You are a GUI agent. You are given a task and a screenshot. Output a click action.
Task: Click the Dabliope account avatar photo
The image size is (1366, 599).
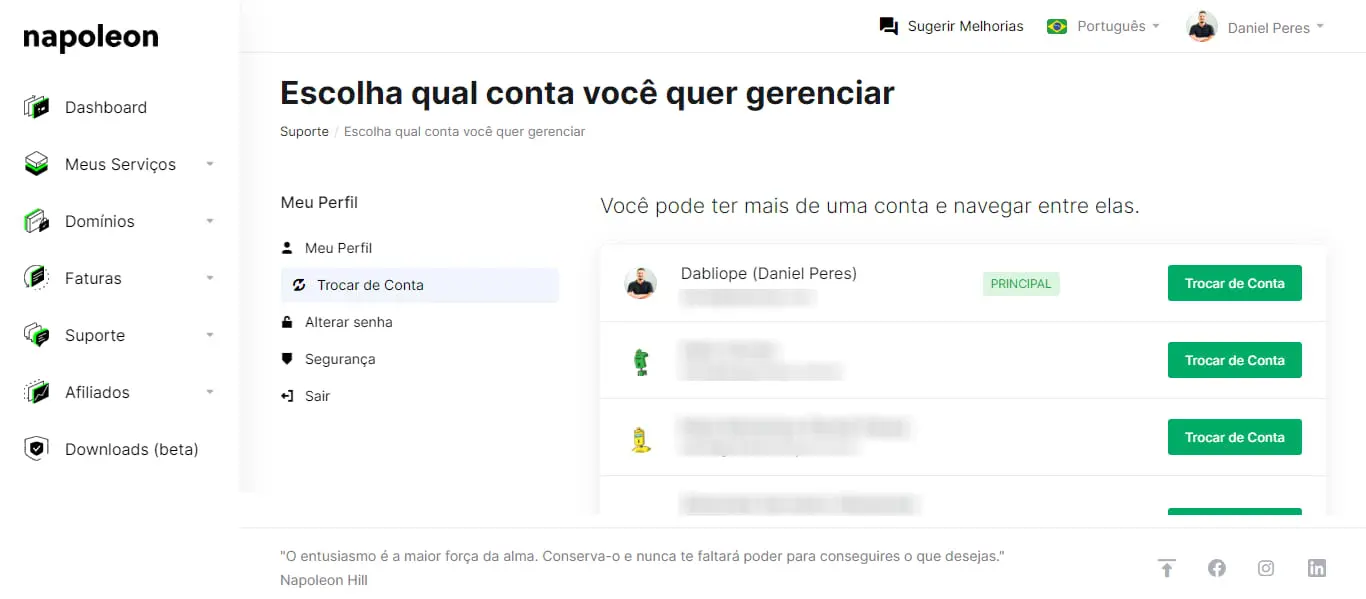pos(641,283)
